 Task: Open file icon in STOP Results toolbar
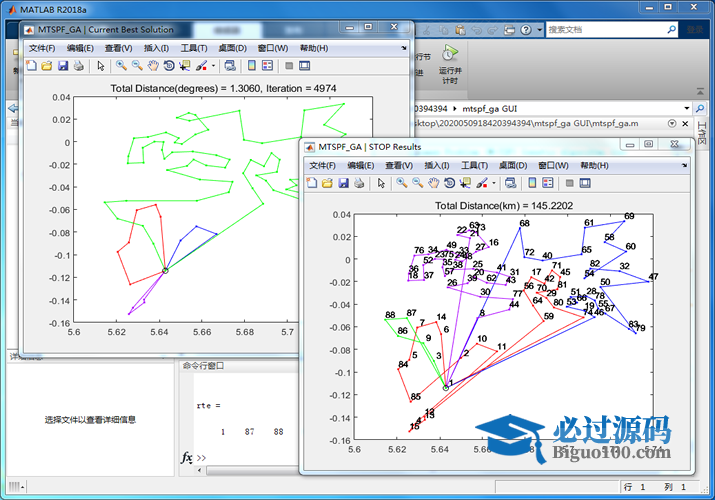[x=327, y=183]
